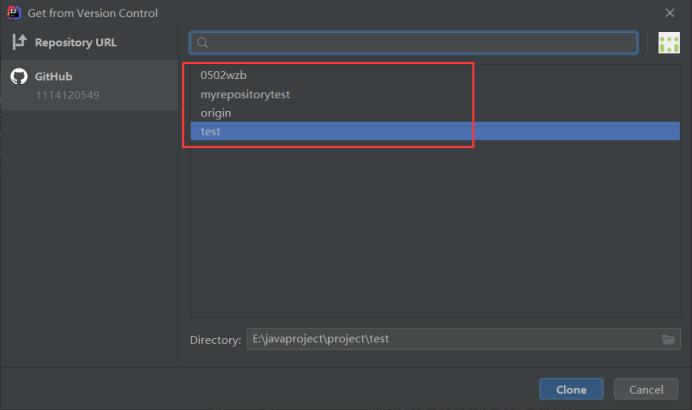Click the magnifier search icon

pyautogui.click(x=203, y=43)
